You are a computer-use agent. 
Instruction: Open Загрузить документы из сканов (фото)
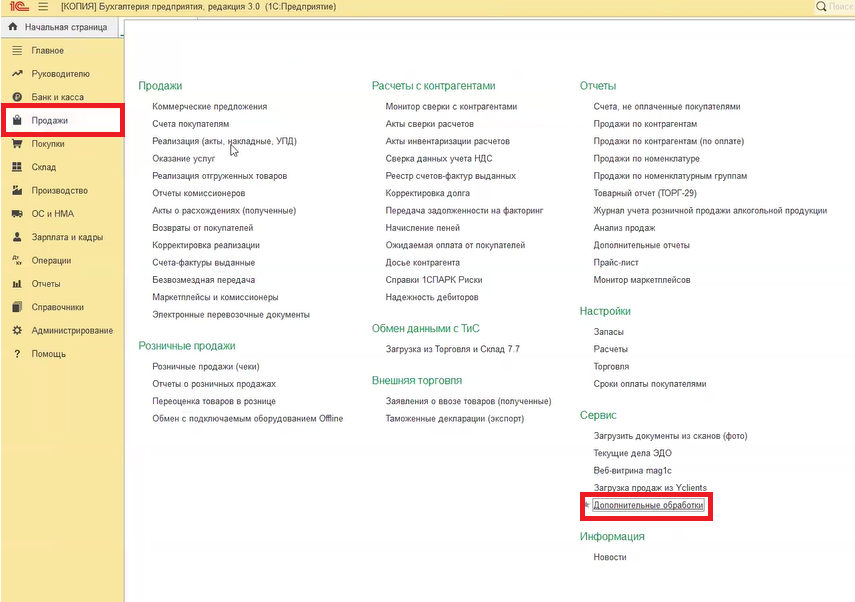tap(670, 436)
